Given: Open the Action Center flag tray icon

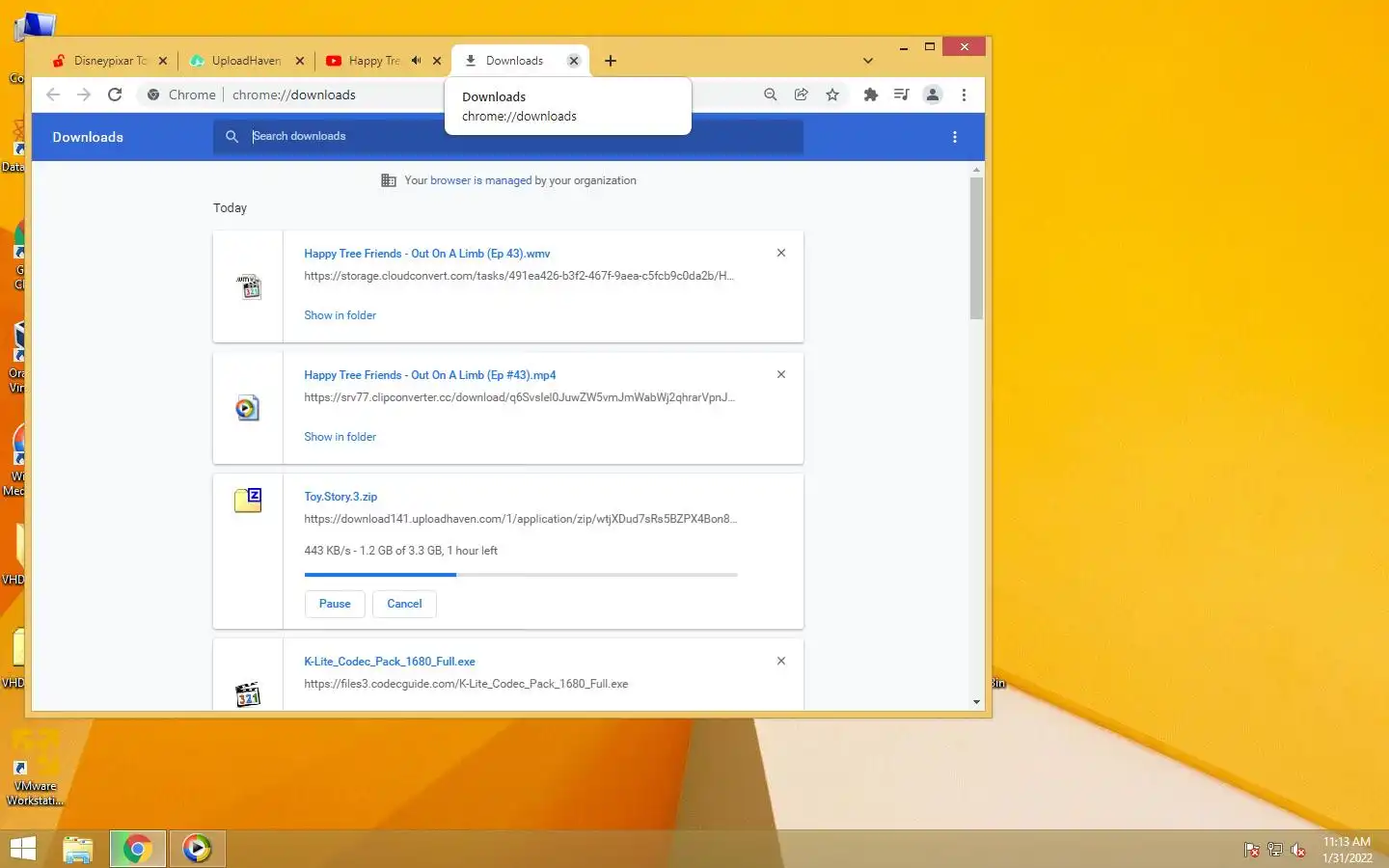Looking at the screenshot, I should [x=1251, y=850].
